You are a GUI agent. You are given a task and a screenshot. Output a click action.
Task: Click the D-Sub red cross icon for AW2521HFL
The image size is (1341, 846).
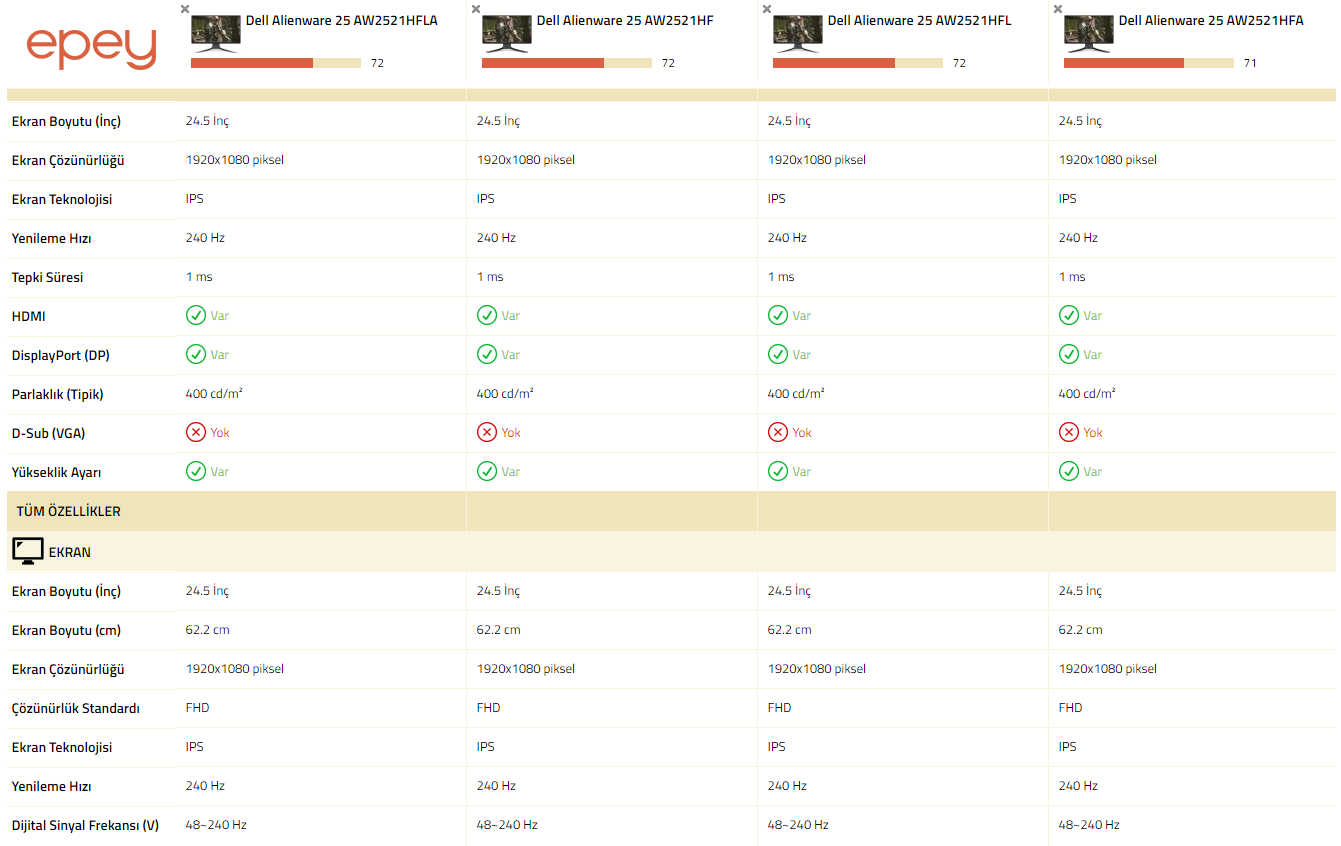tap(778, 433)
